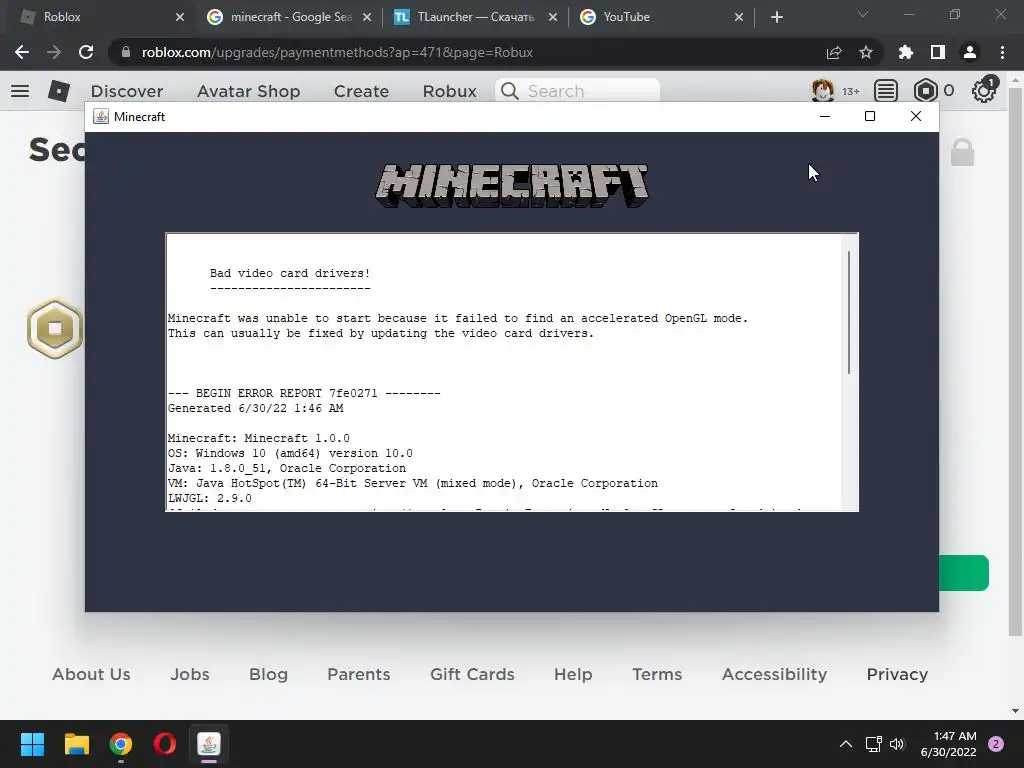Open the Help footer link

pos(573,674)
